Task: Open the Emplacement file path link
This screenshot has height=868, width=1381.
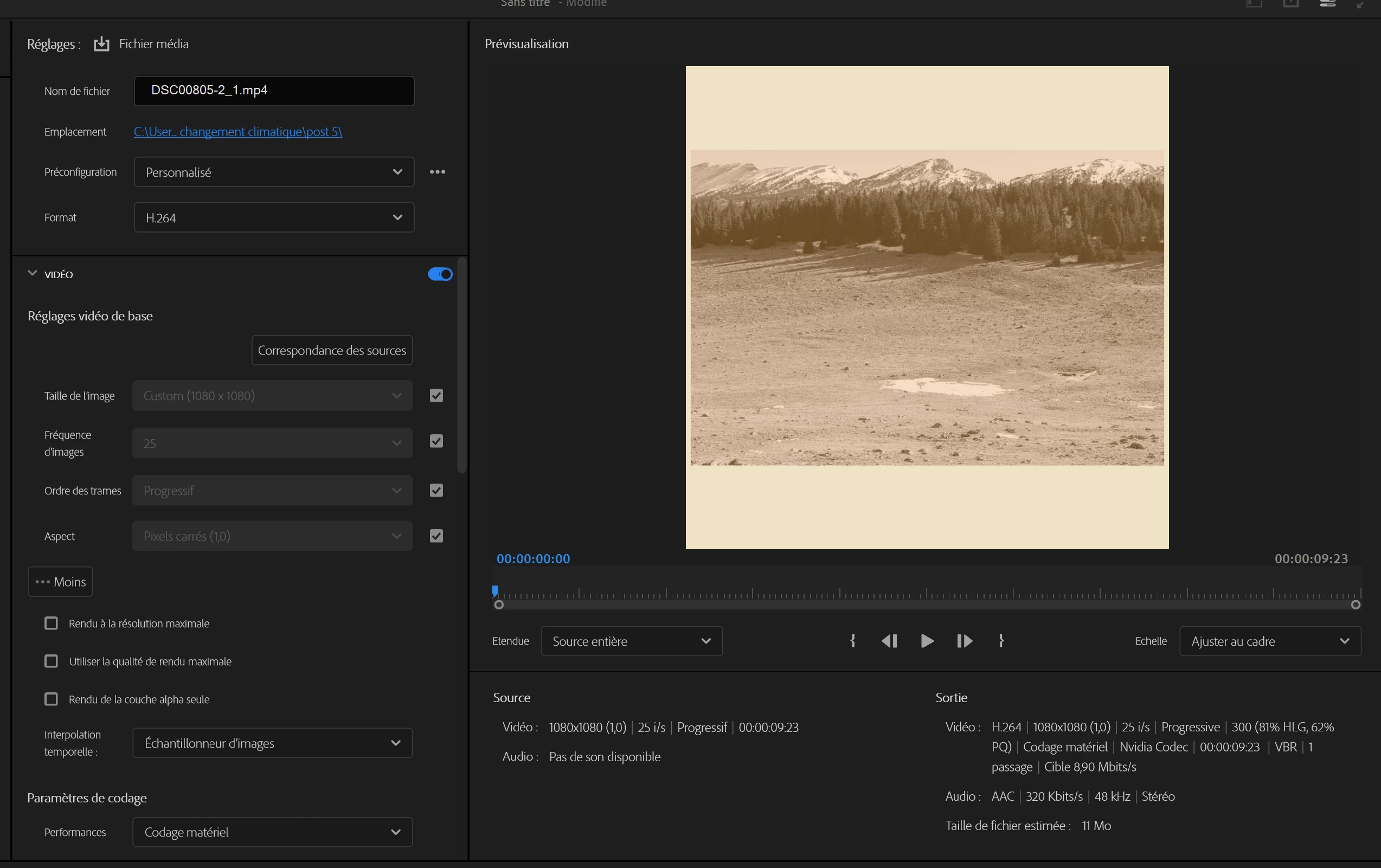Action: (x=238, y=132)
